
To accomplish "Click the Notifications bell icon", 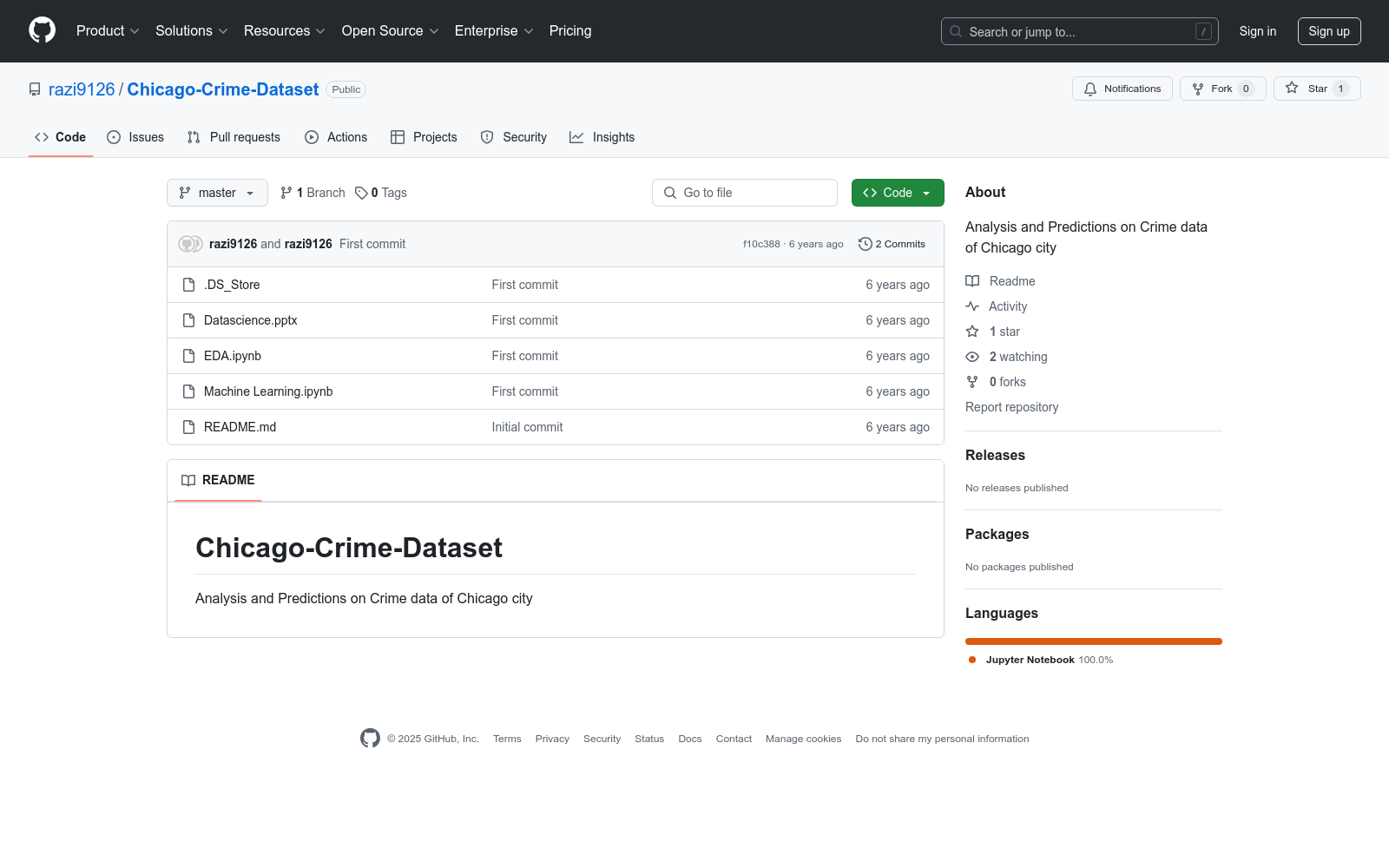I will 1090,89.
